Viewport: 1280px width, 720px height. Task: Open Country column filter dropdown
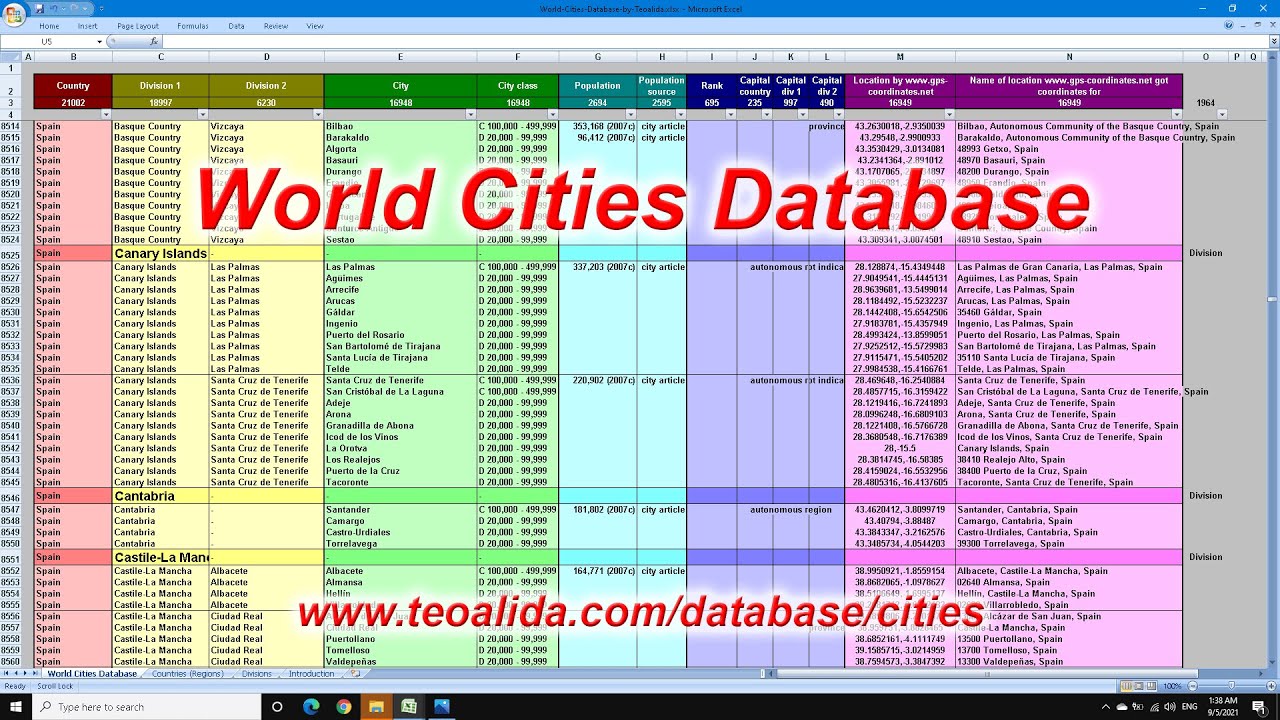pyautogui.click(x=107, y=114)
